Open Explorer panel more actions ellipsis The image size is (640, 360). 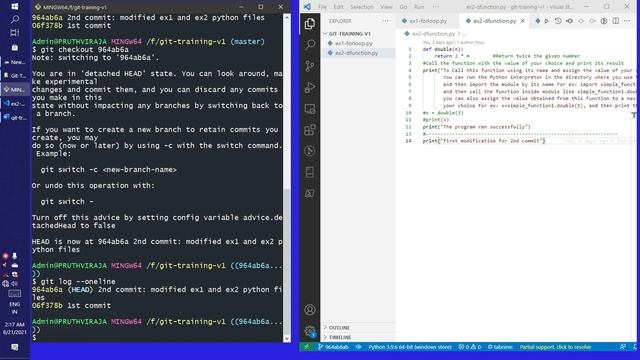(385, 21)
